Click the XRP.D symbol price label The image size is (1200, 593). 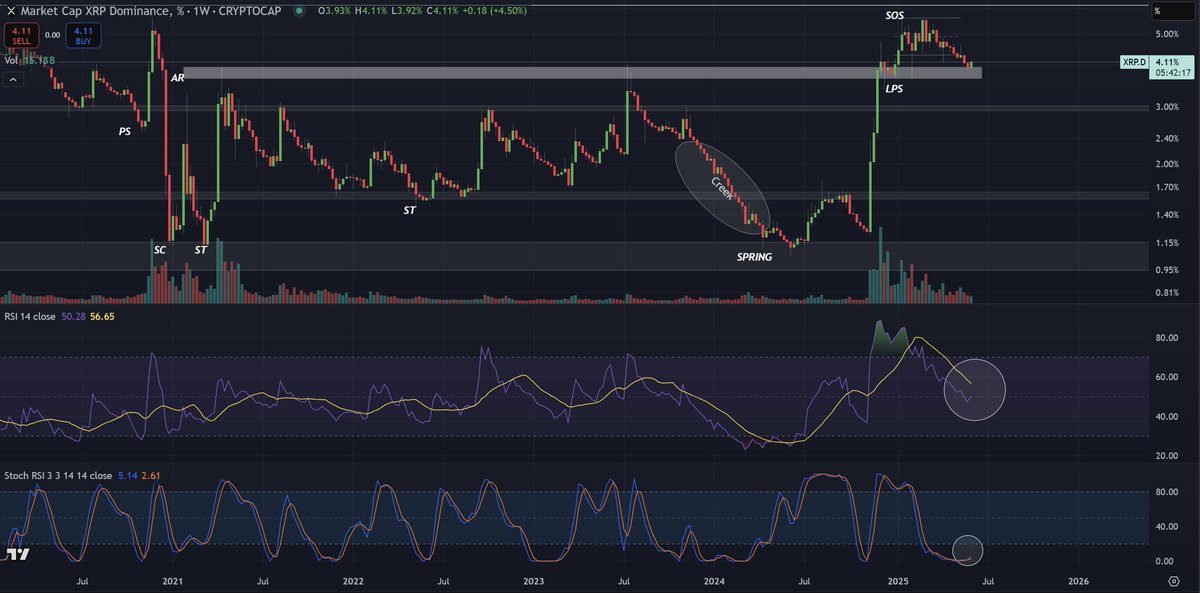1133,62
